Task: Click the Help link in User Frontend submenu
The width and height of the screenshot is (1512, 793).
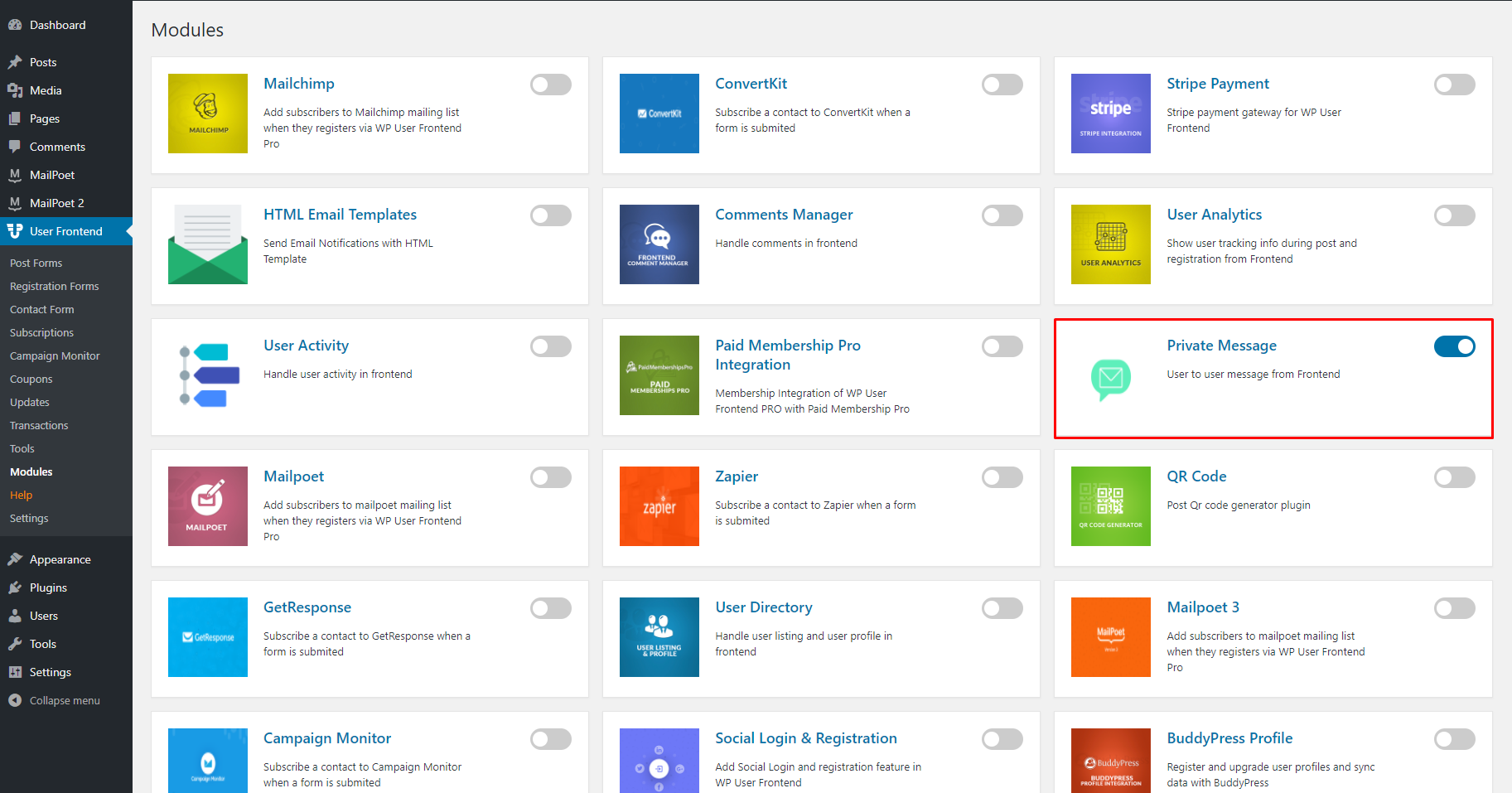Action: tap(22, 495)
